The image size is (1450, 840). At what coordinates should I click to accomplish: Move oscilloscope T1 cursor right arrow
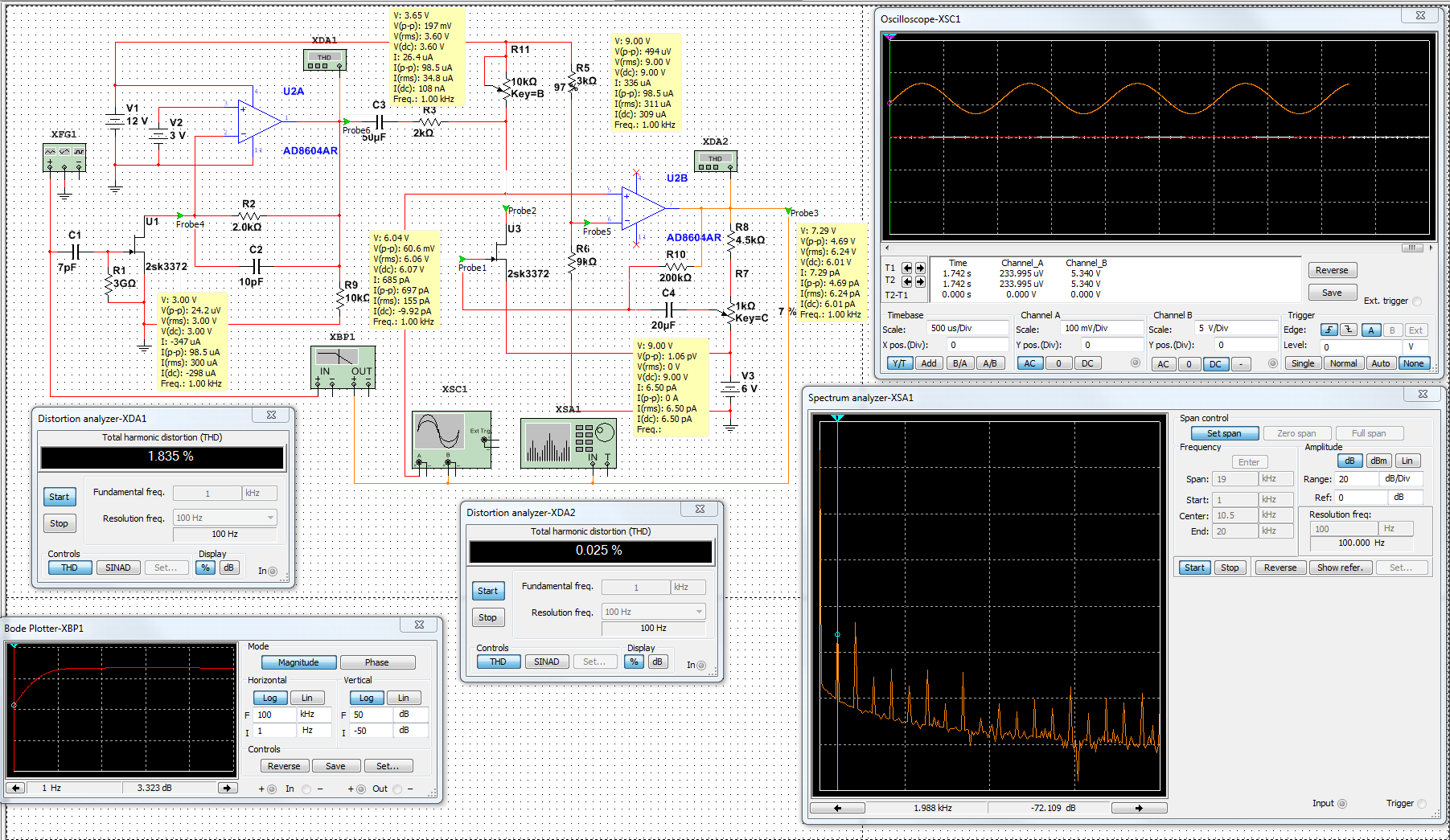(920, 268)
